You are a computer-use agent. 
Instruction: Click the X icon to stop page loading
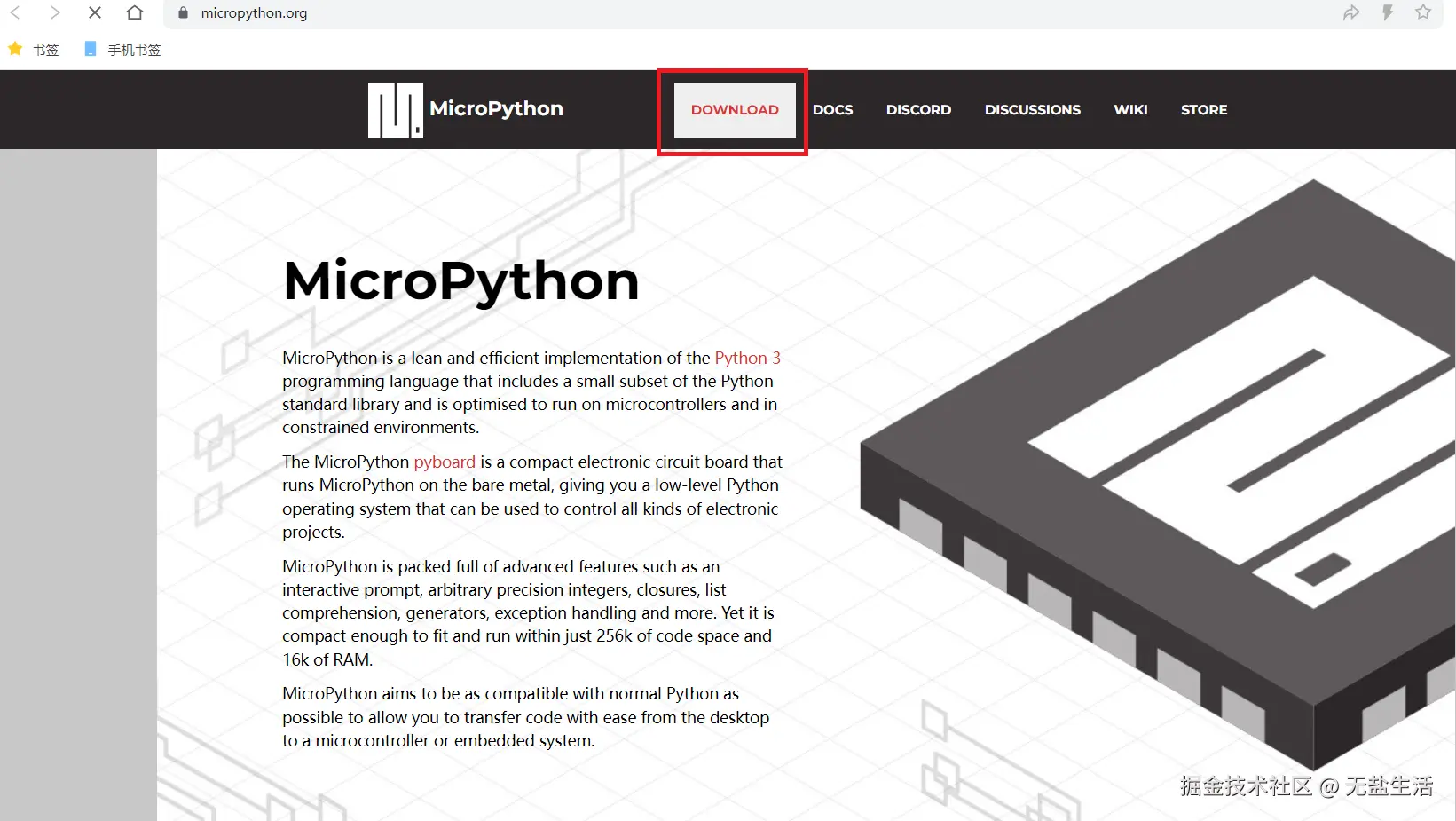point(95,12)
